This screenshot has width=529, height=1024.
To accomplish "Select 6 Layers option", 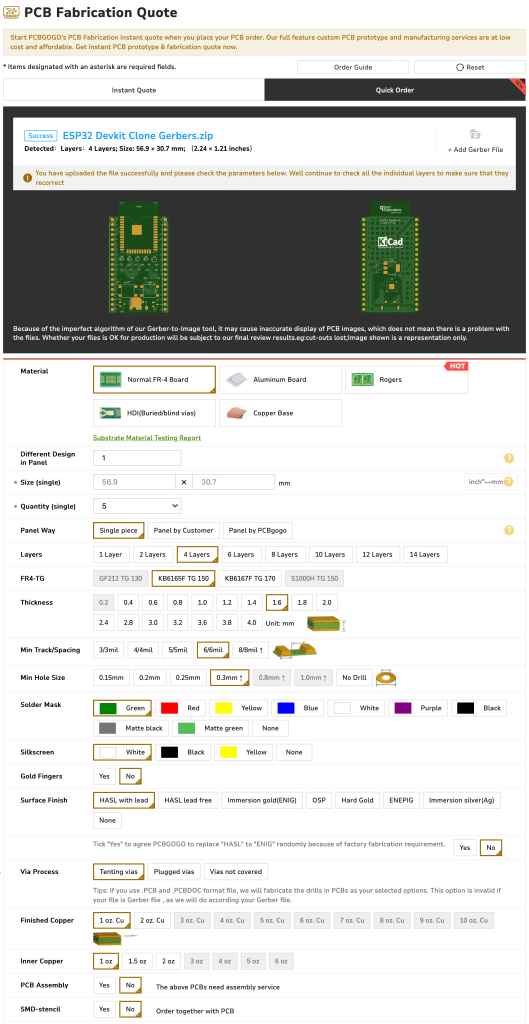I will (x=240, y=554).
